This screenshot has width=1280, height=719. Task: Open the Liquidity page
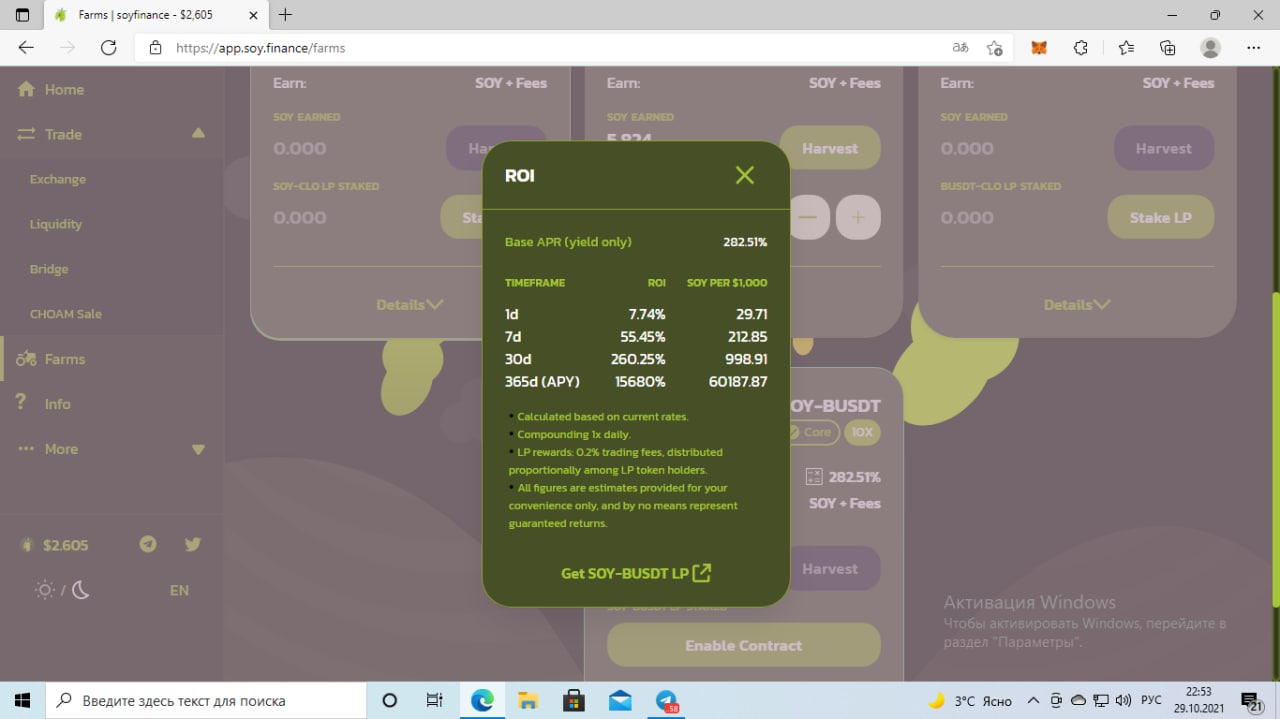[56, 224]
